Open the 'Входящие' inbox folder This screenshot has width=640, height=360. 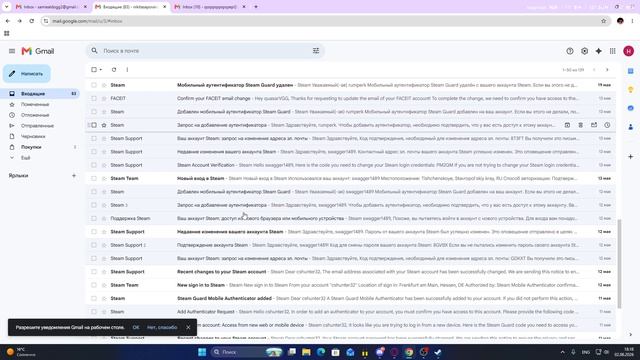(41, 94)
